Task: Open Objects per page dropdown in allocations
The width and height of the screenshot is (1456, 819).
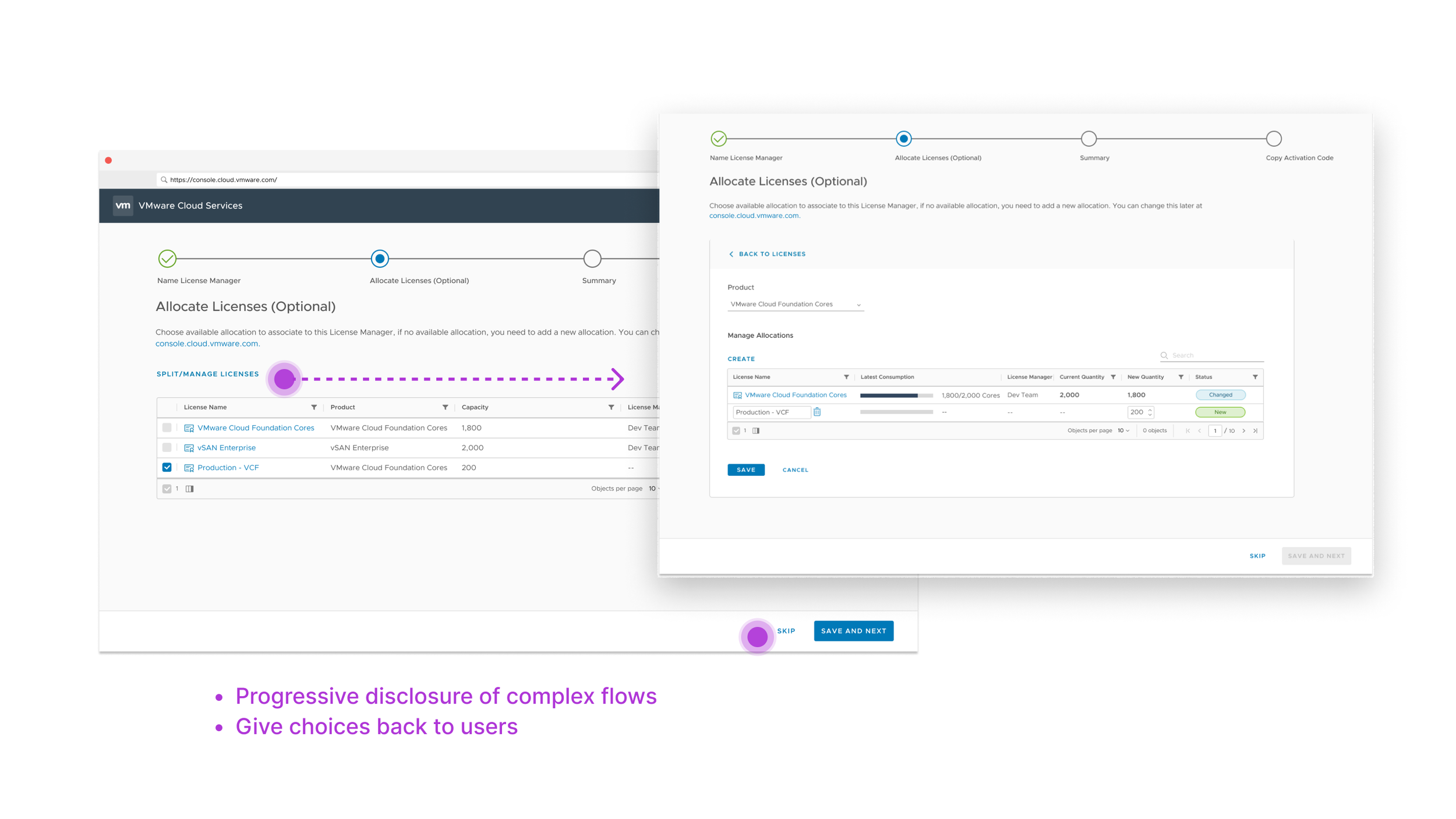Action: click(1123, 430)
